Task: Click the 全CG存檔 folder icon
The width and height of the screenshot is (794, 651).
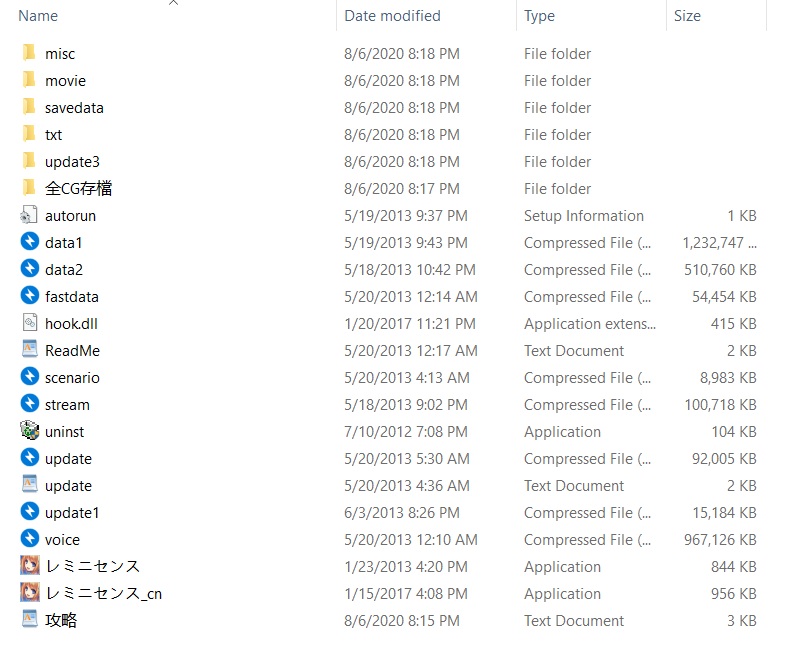Action: tap(29, 188)
